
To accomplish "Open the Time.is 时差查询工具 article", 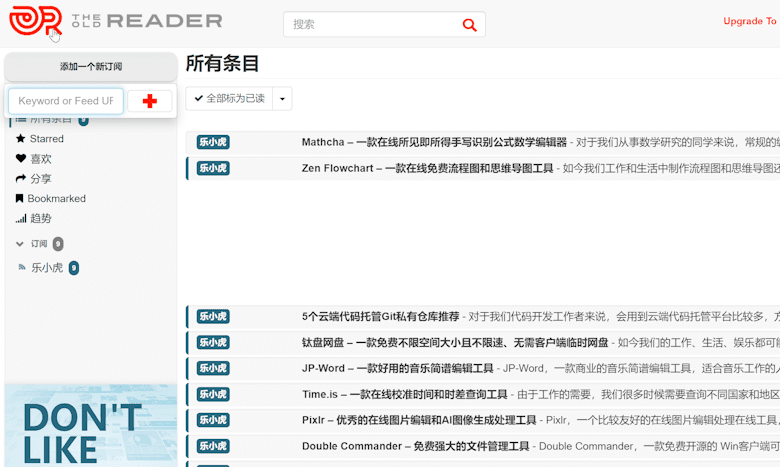I will [x=404, y=394].
